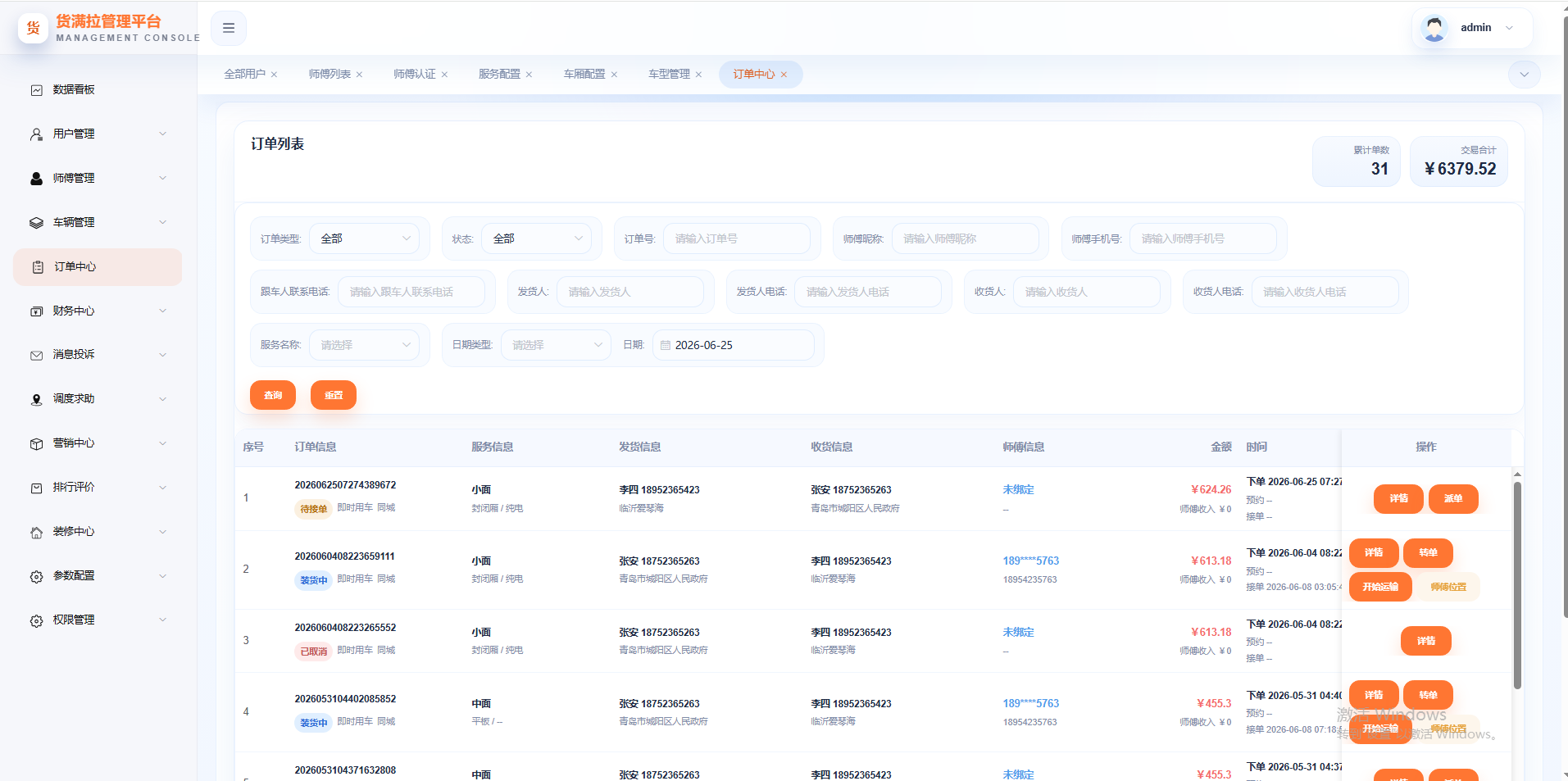
Task: Click the 派单 button on first order
Action: (x=1453, y=498)
